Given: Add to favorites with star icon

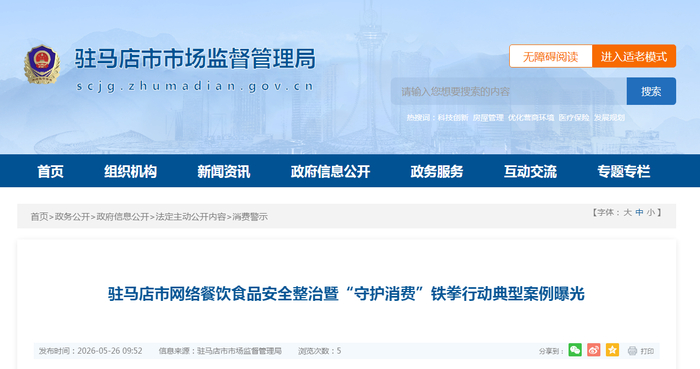Looking at the screenshot, I should [x=612, y=350].
